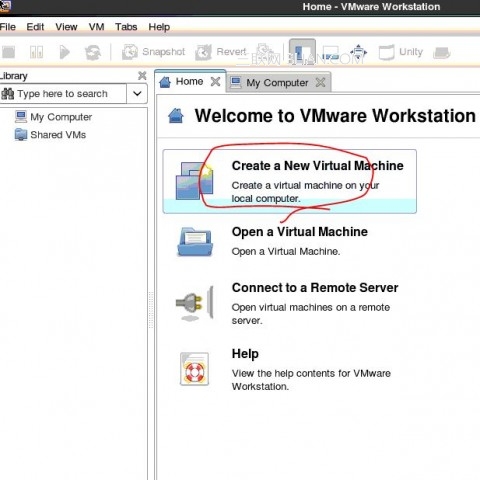
Task: Click the open folder virtual machine icon
Action: point(195,242)
